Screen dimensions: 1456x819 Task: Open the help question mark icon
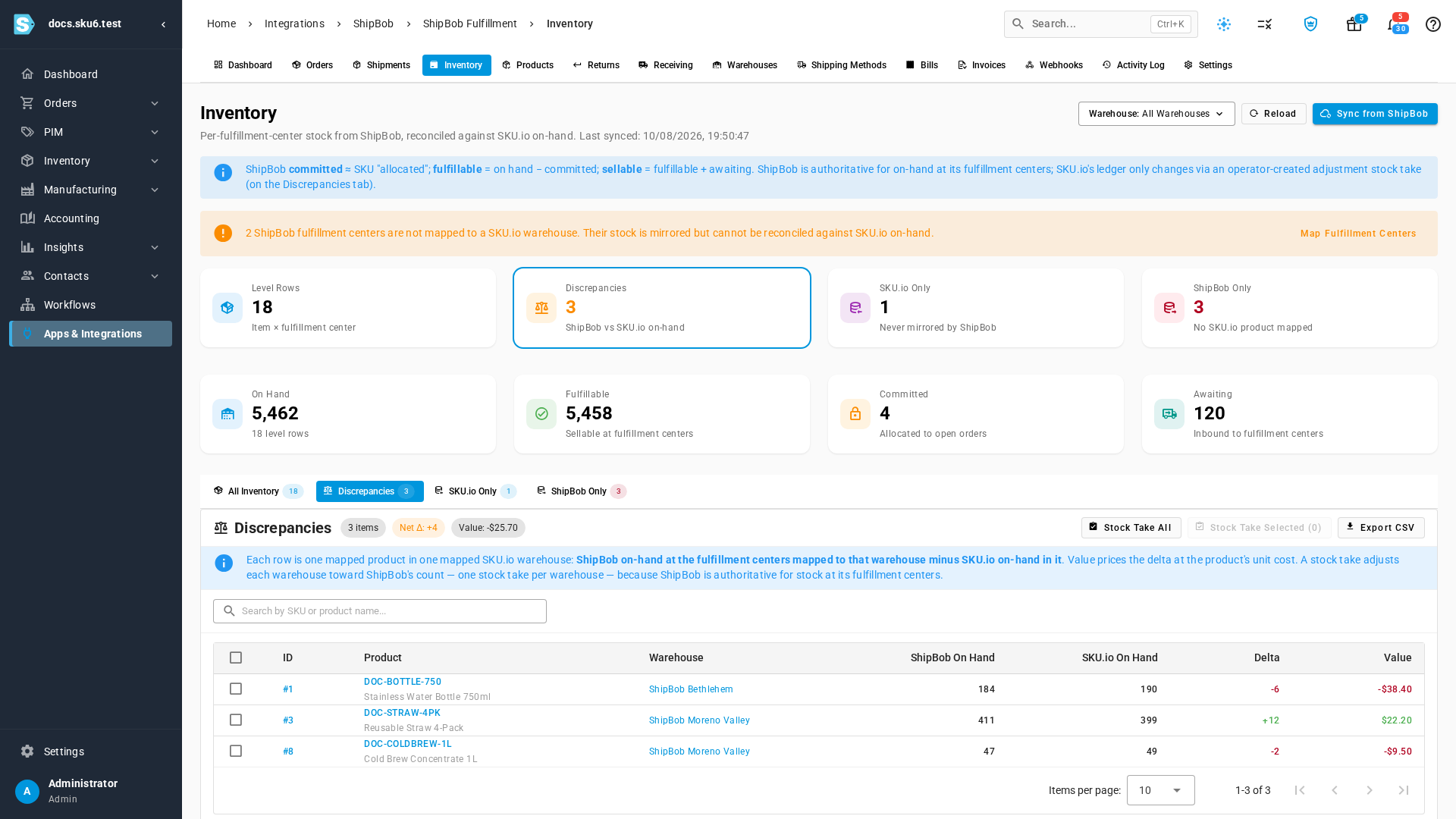(1432, 24)
